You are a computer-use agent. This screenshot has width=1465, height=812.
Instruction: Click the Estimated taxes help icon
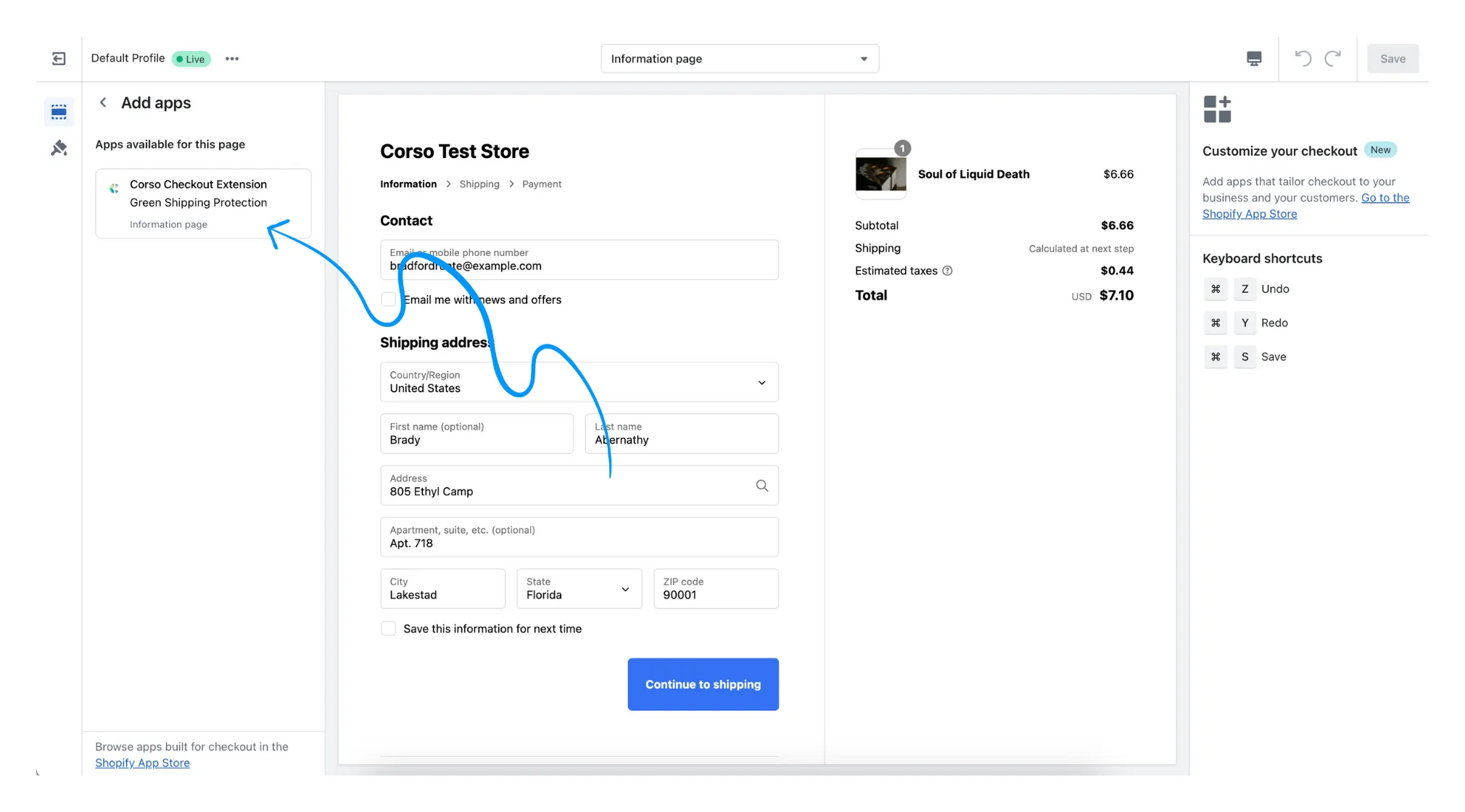[x=949, y=270]
